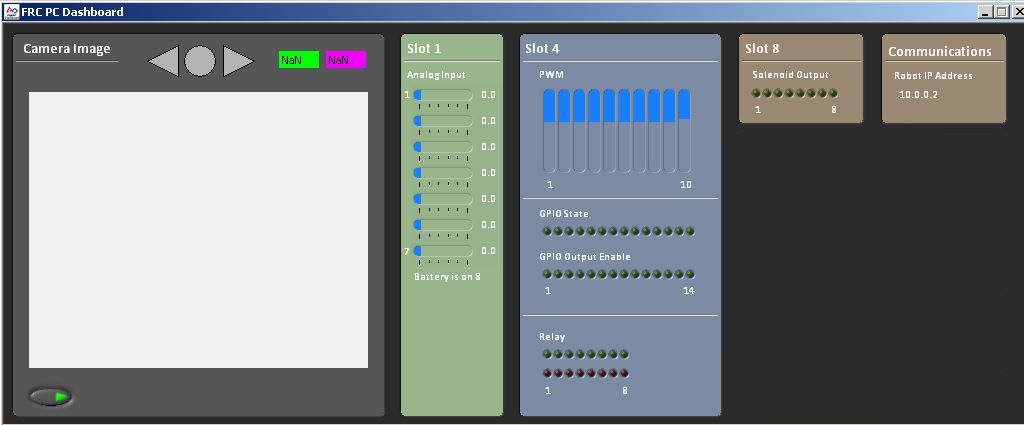Screen dimensions: 1024x425
Task: Click the Slot 8 panel heading
Action: 762,49
